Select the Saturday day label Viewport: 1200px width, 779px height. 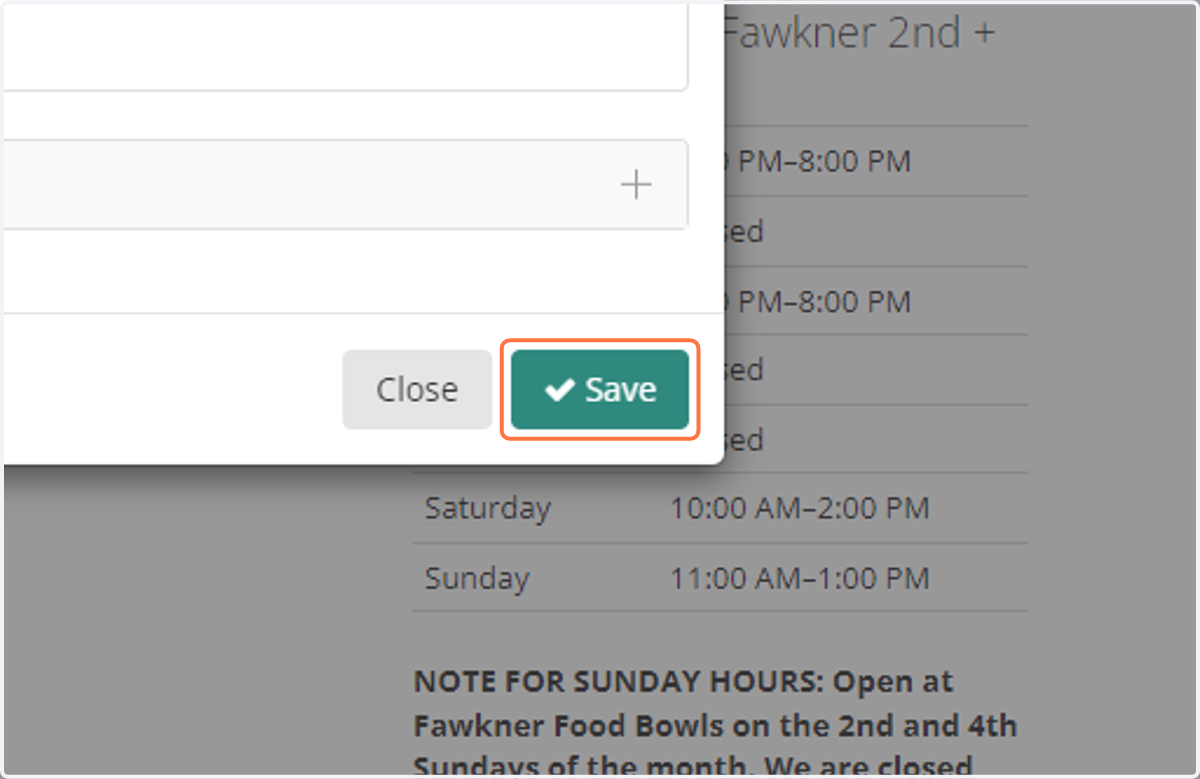(488, 508)
